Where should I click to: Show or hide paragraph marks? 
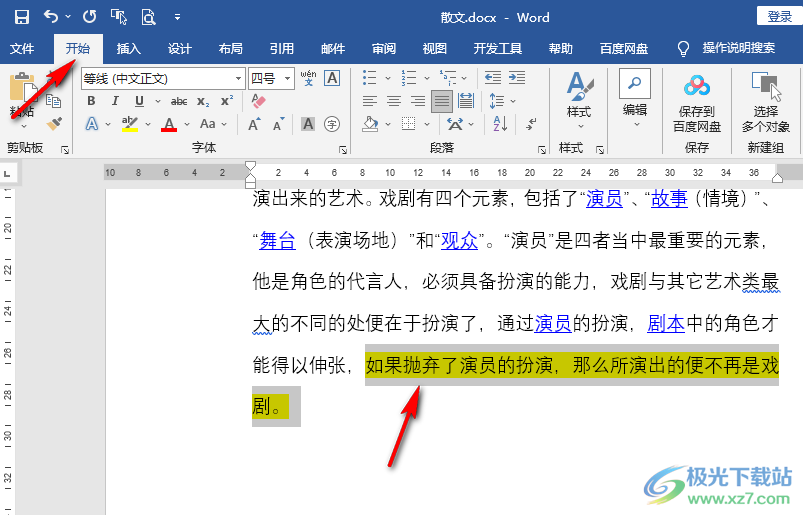pyautogui.click(x=531, y=123)
